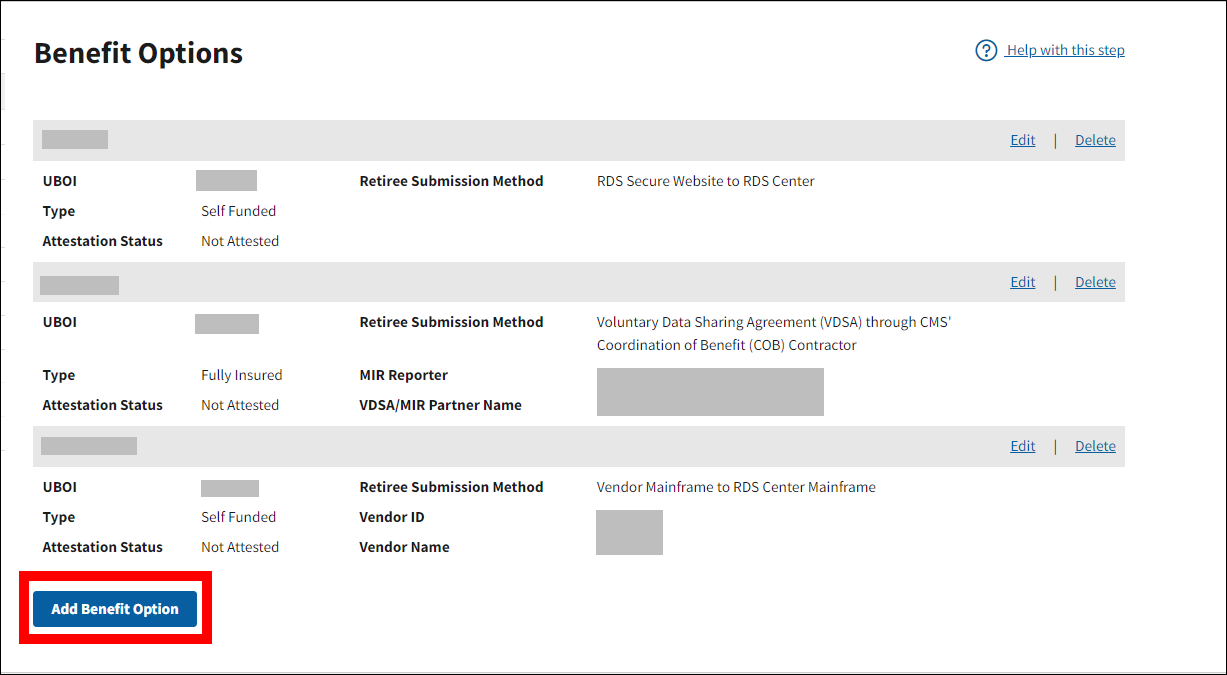Click the redacted Vendor ID value box
1227x675 pixels.
pos(629,532)
